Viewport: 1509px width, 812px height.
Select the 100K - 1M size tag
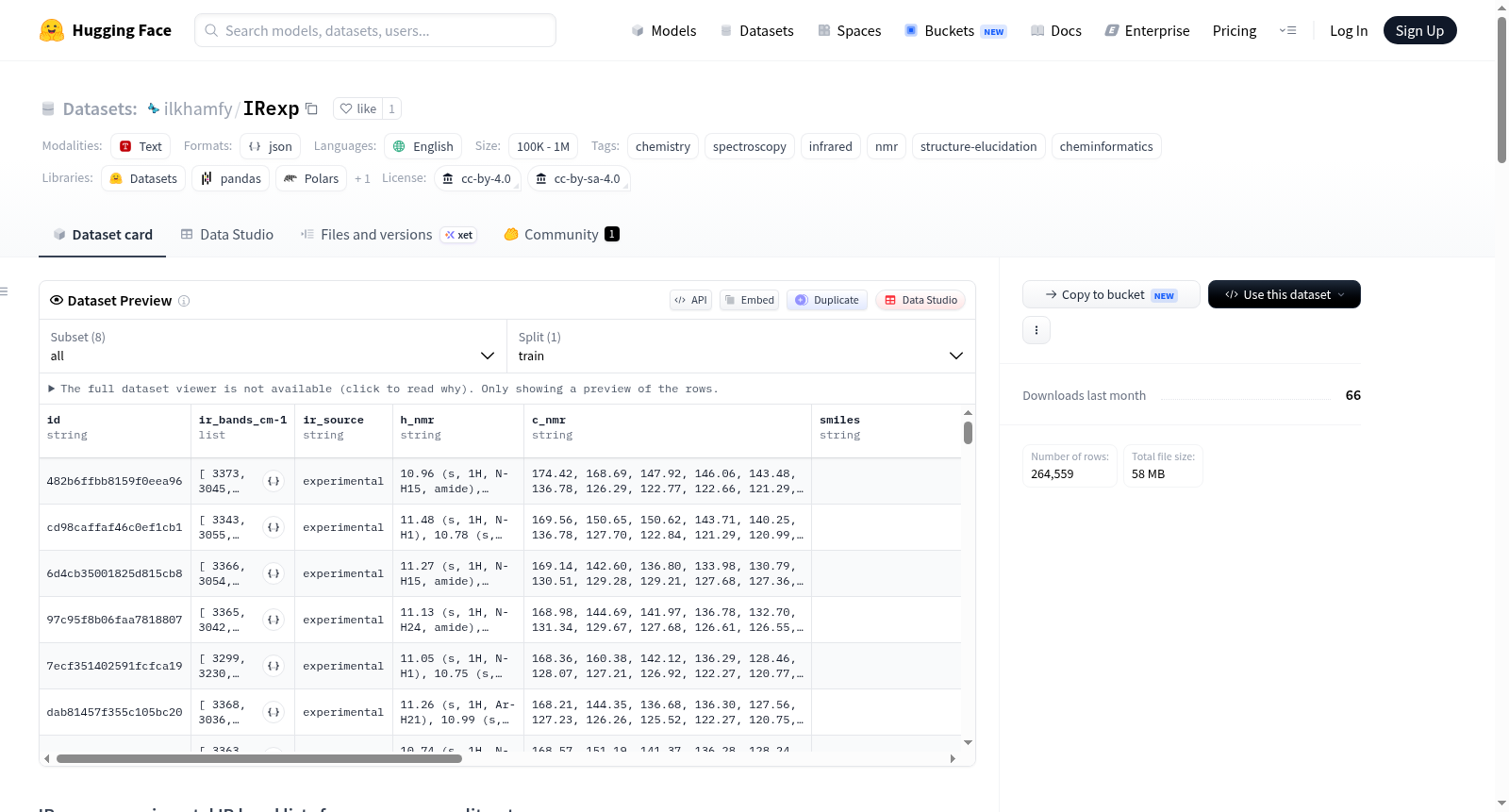(x=543, y=146)
